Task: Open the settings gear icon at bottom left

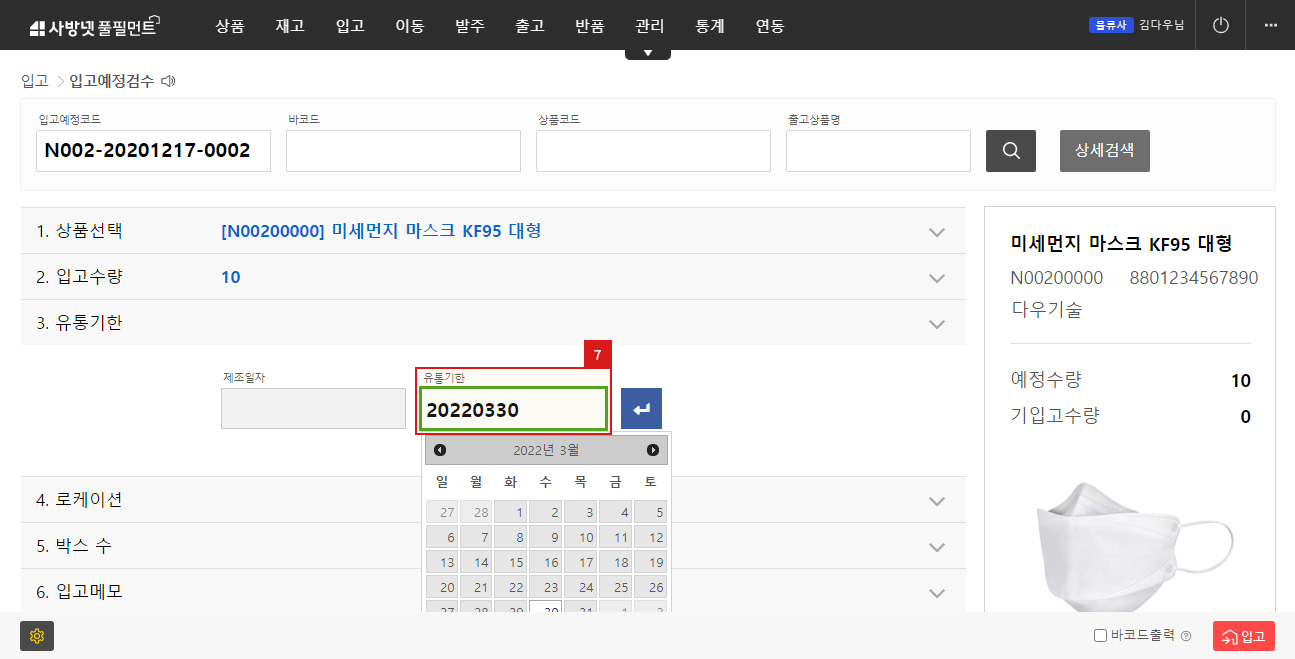Action: tap(37, 635)
